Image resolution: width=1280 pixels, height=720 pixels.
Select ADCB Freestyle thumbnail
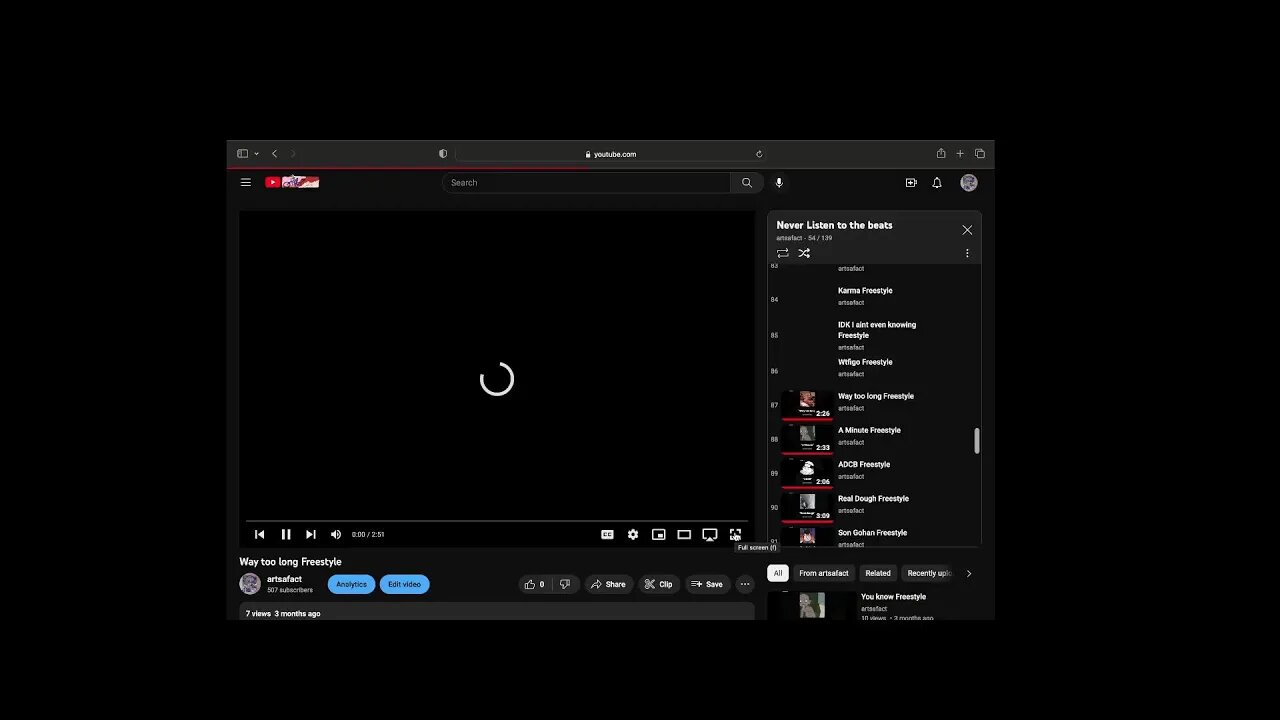807,472
